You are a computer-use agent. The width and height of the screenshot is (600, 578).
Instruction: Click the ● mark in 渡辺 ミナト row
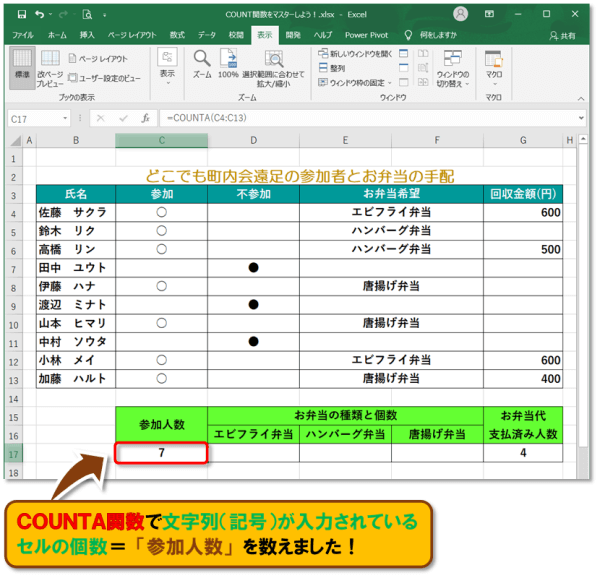253,305
